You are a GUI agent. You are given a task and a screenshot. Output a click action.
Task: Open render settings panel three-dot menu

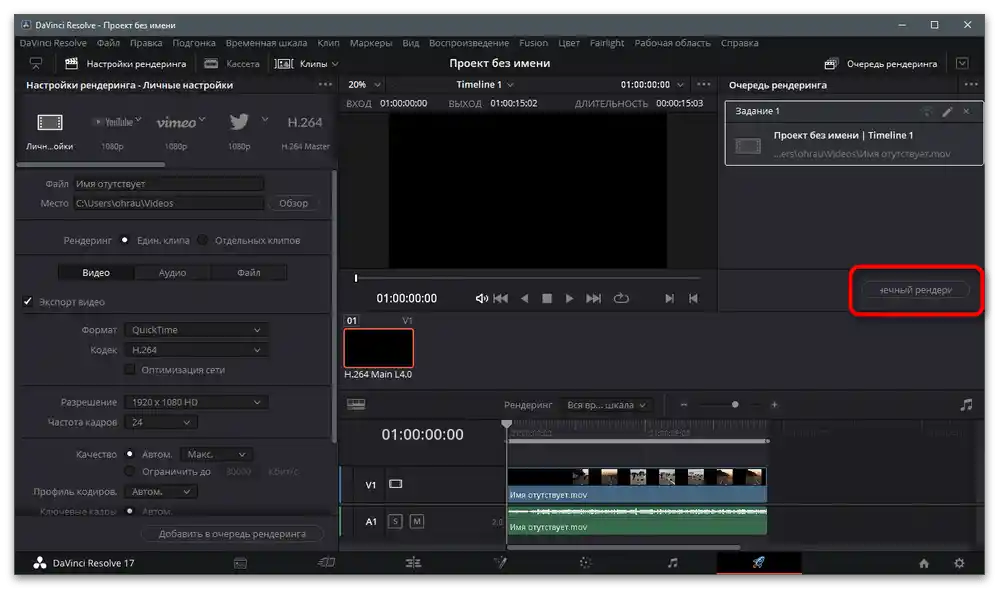(x=325, y=84)
